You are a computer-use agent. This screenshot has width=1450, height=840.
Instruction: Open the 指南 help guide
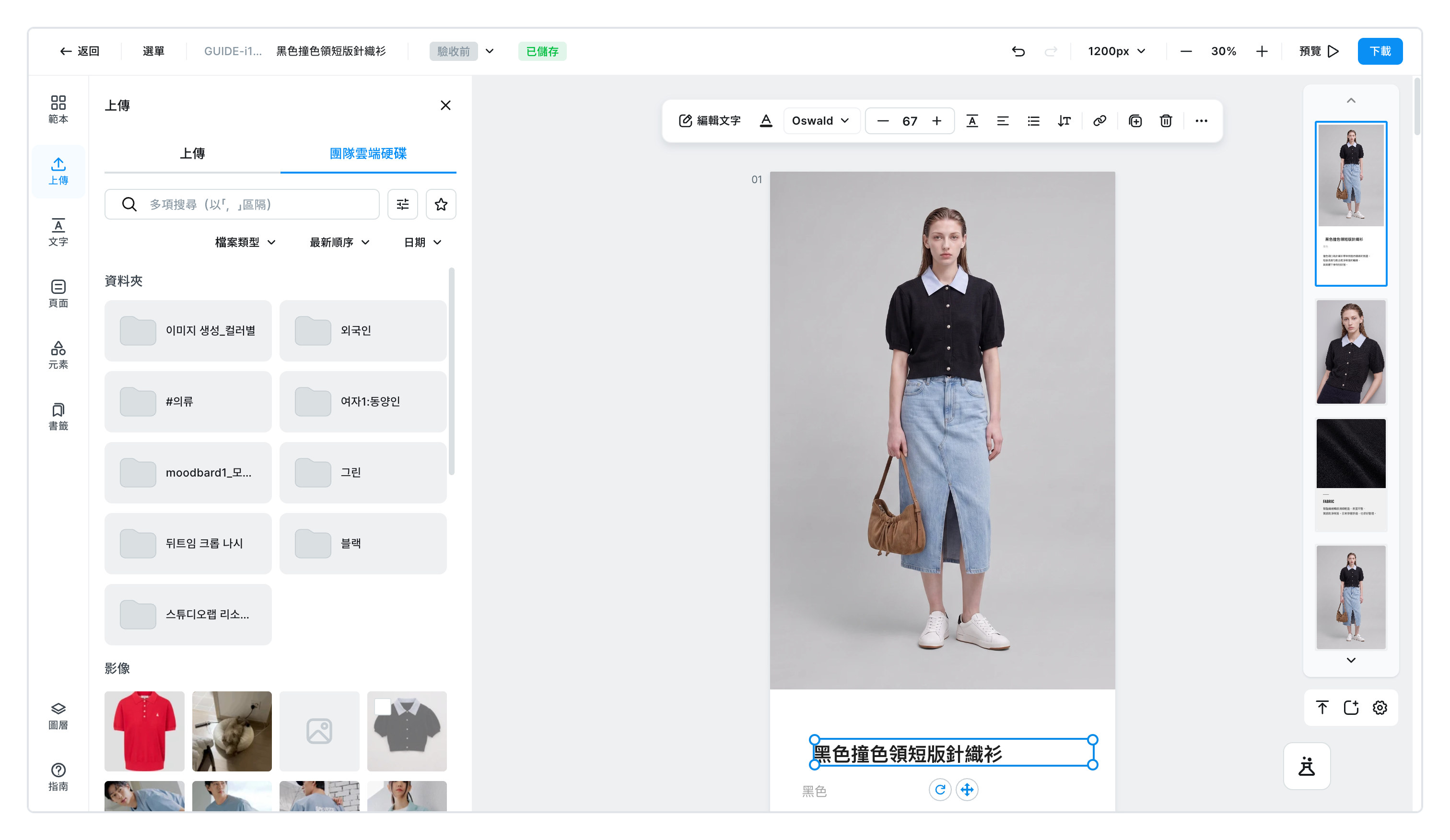[58, 777]
